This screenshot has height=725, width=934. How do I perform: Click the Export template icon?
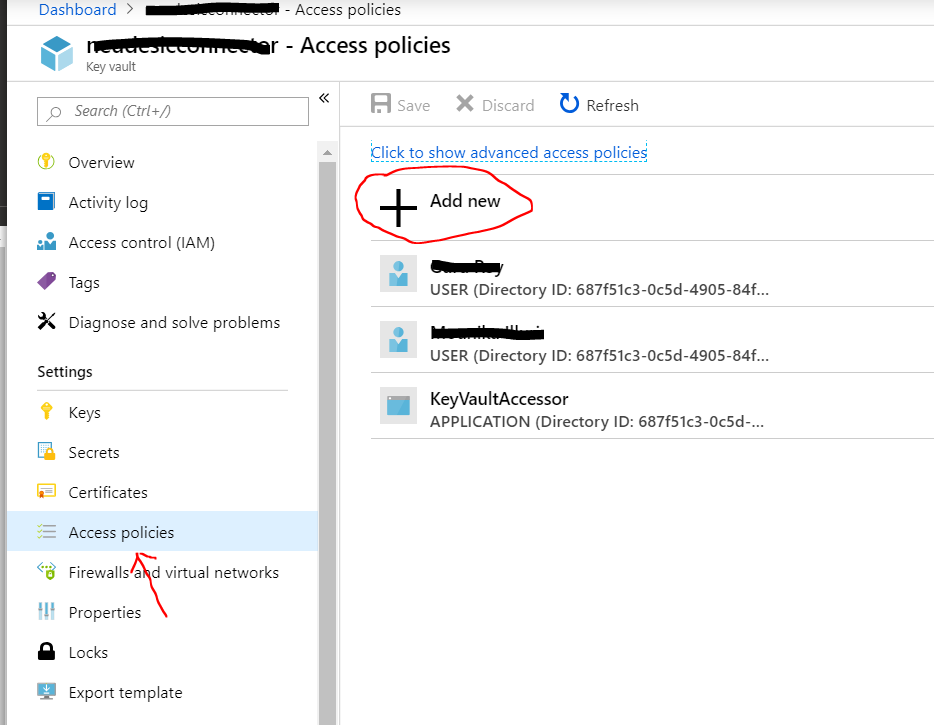point(46,692)
